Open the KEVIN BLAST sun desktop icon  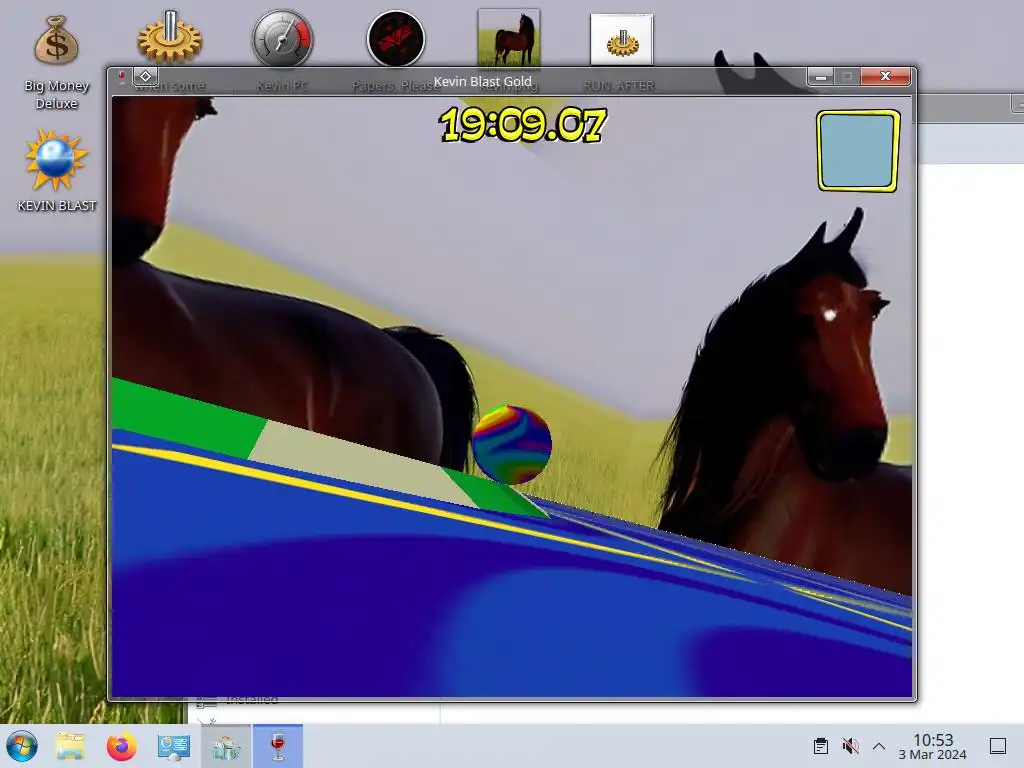click(x=56, y=170)
